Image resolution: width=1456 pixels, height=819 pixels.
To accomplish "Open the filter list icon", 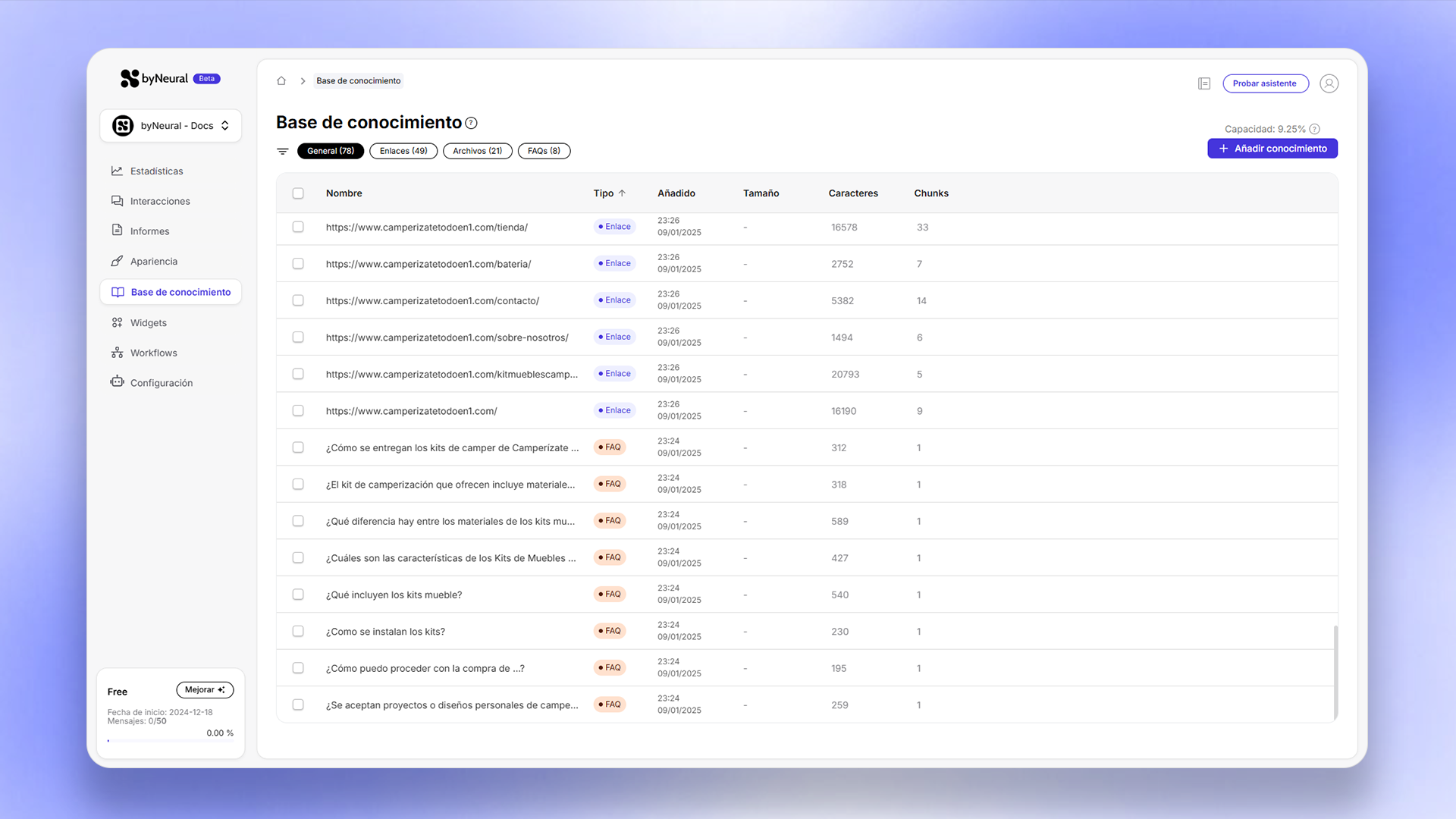I will tap(283, 151).
